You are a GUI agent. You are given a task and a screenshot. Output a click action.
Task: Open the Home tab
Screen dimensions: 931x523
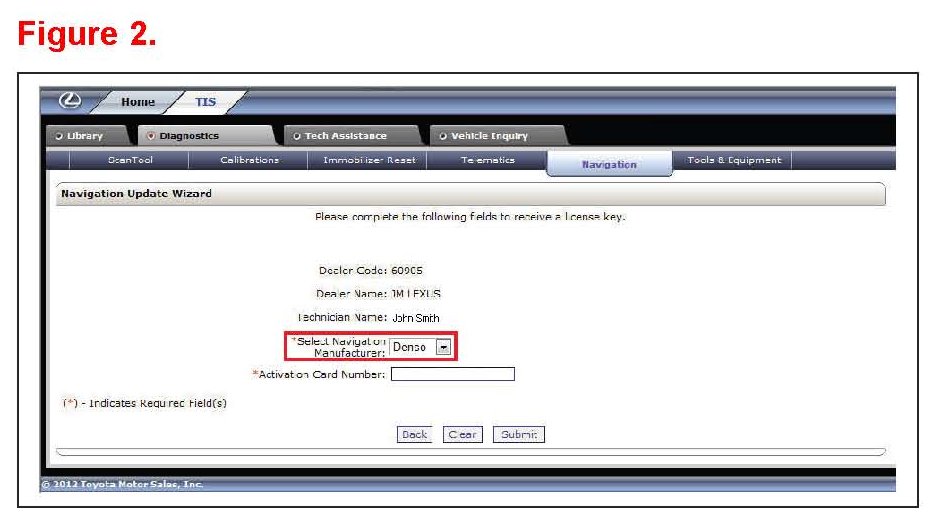137,102
